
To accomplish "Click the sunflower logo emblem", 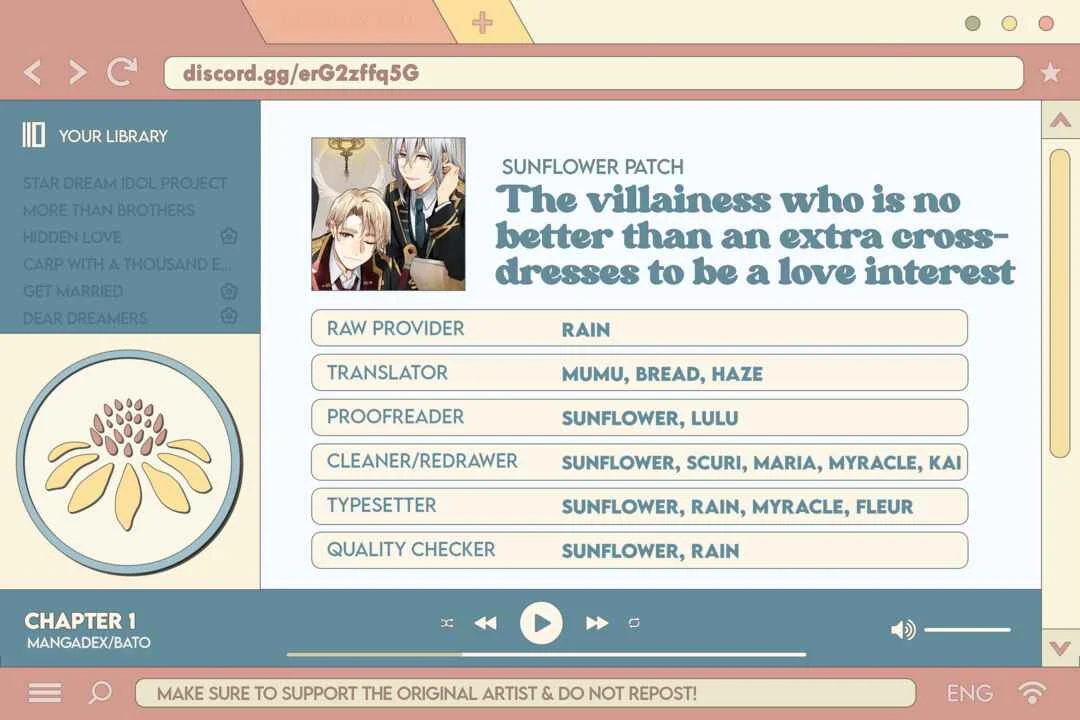I will tap(129, 462).
